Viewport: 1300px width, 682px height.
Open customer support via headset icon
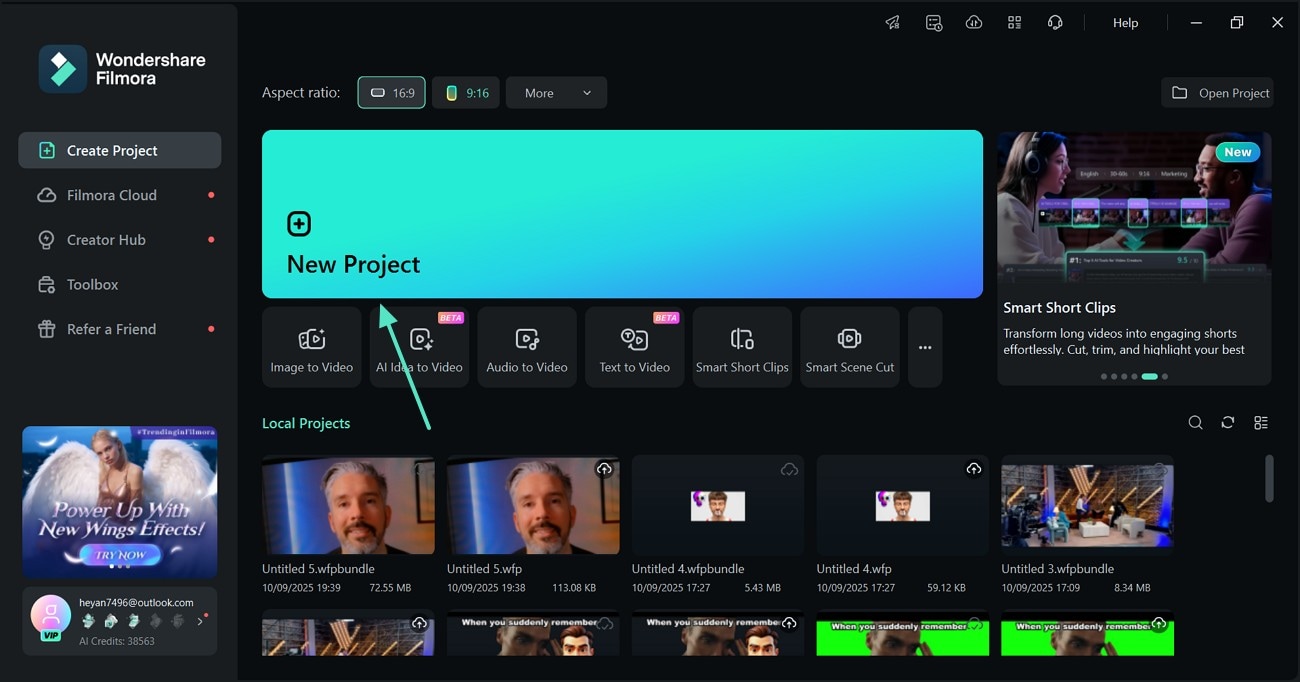coord(1055,22)
